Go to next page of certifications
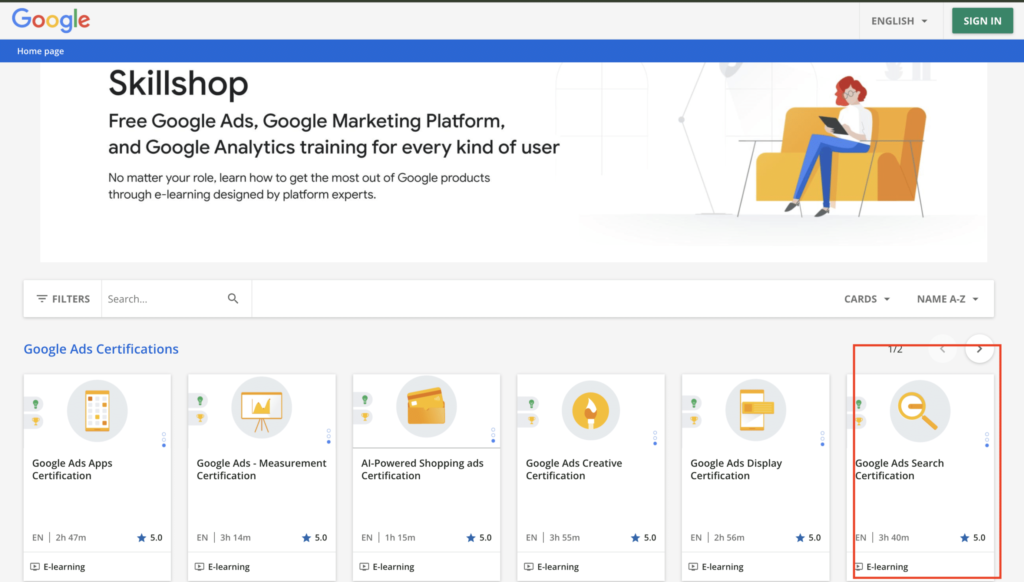 coord(979,349)
